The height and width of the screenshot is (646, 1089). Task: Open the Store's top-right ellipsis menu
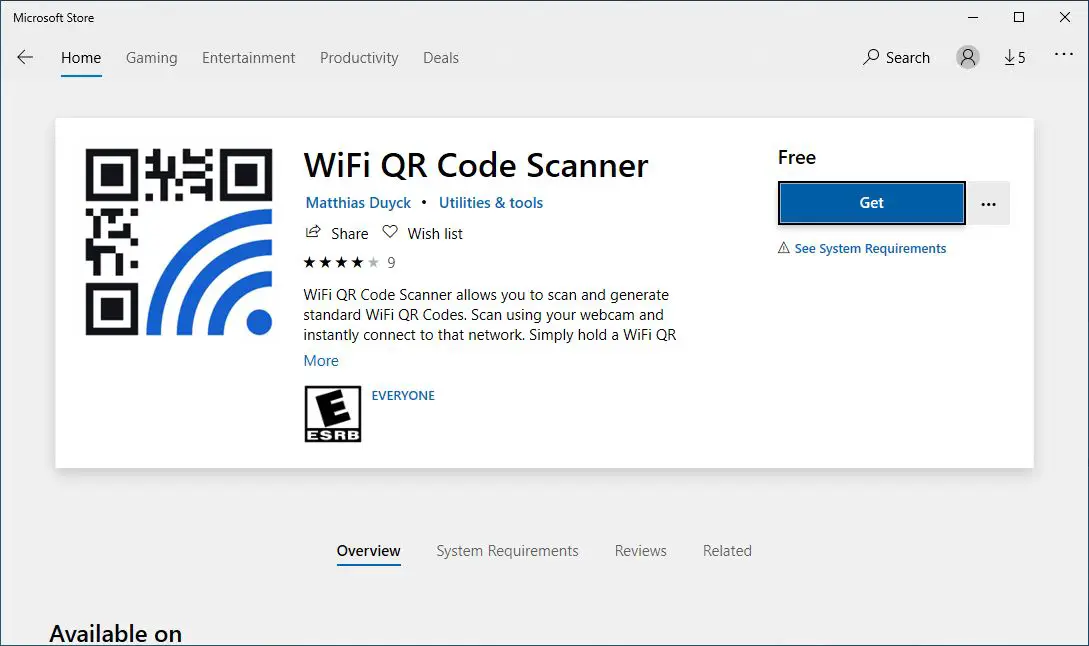(1063, 56)
